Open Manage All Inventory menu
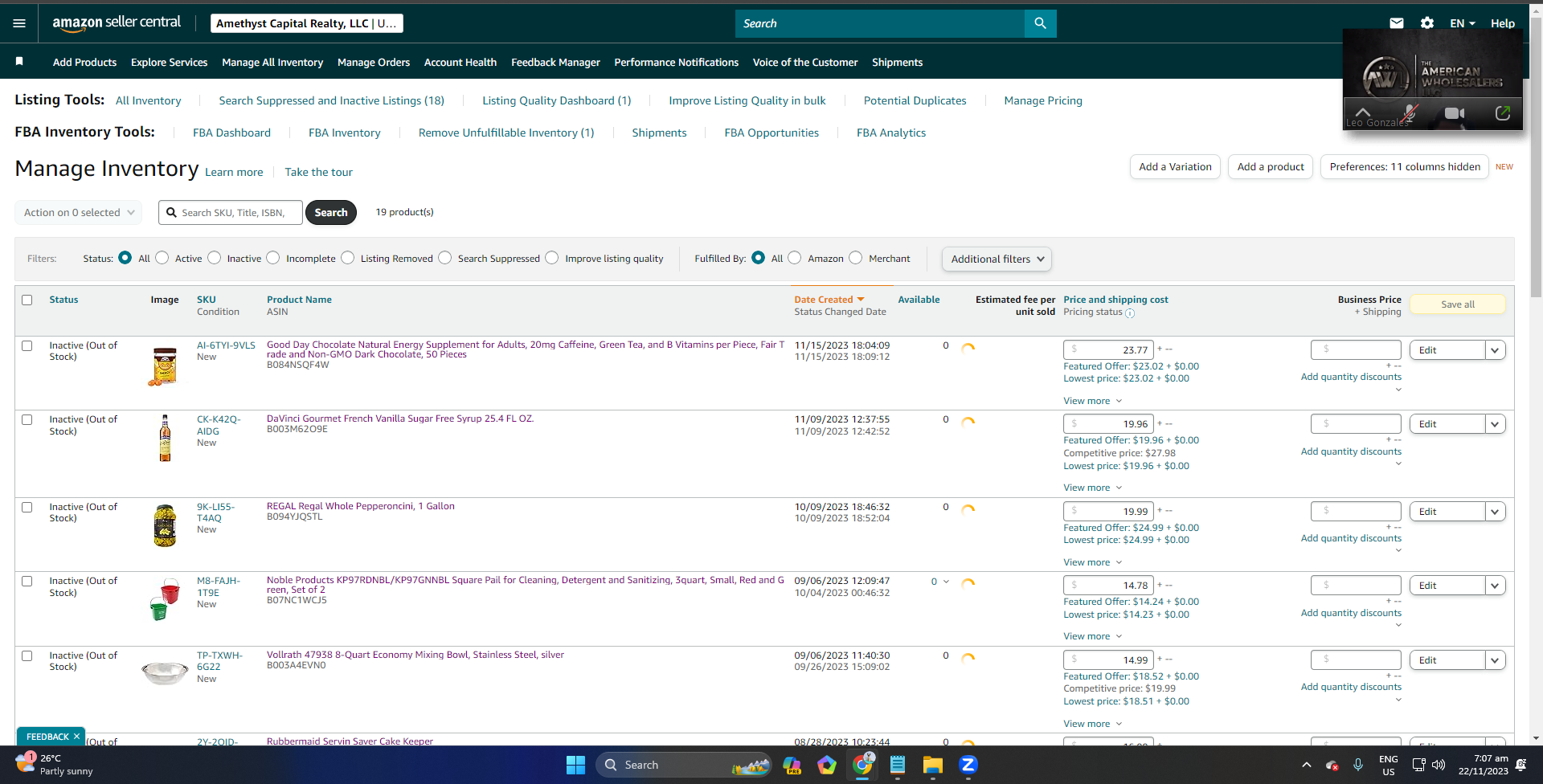This screenshot has width=1543, height=784. [272, 62]
